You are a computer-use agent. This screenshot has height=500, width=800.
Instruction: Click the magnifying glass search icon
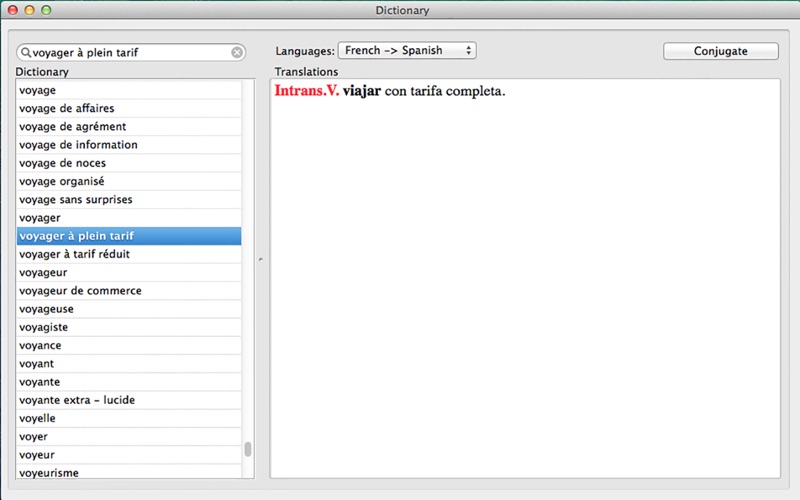[26, 52]
